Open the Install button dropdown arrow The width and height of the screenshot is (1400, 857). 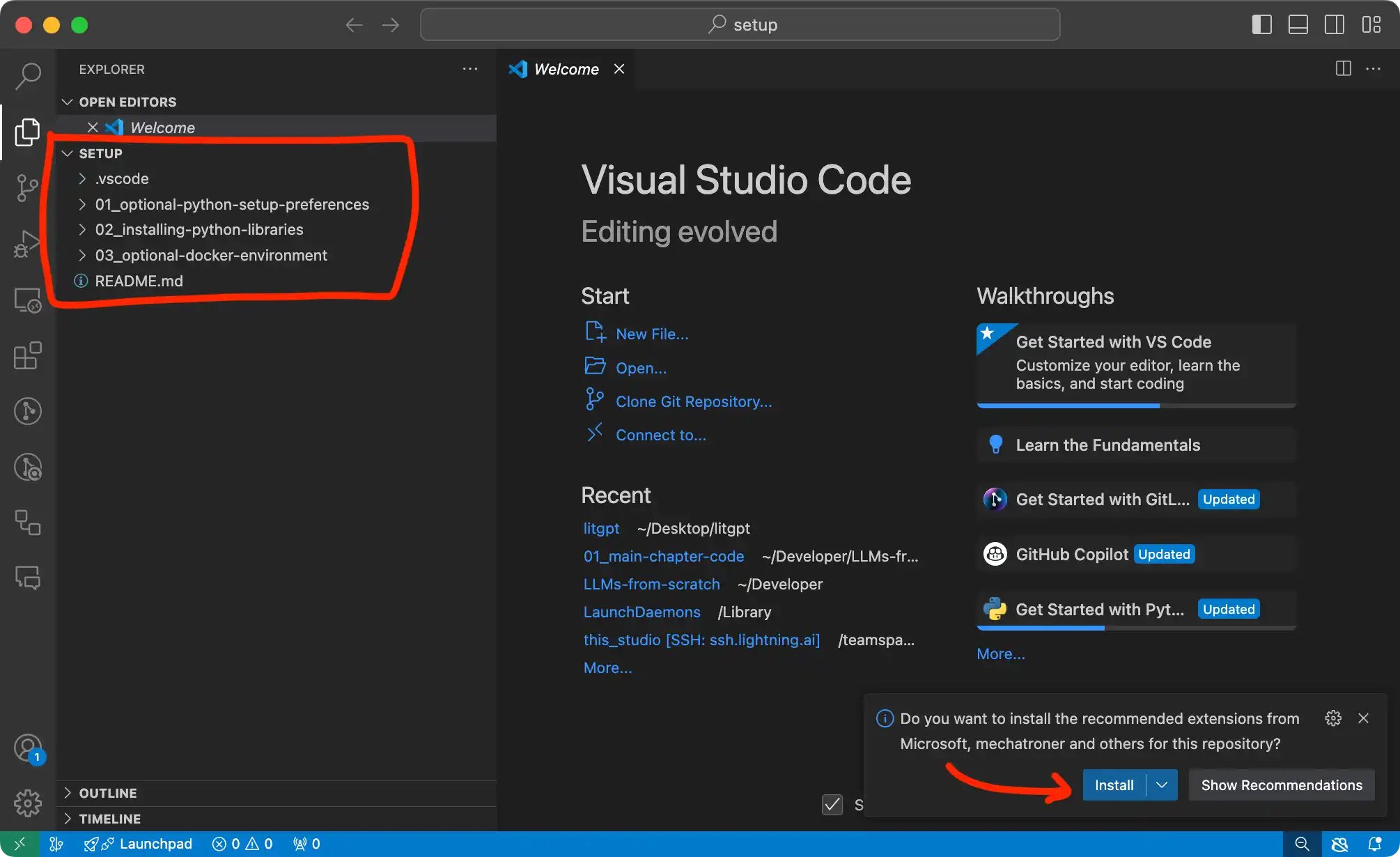point(1162,785)
